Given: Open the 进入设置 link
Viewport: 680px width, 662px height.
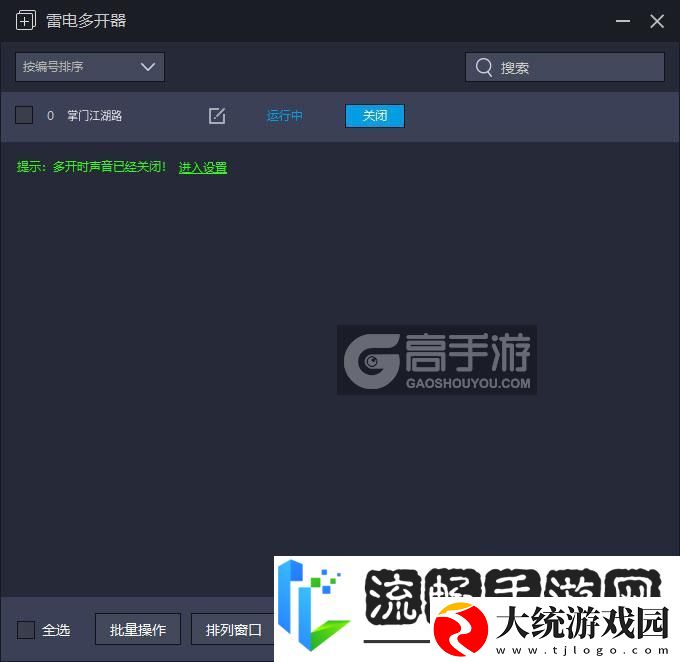Looking at the screenshot, I should coord(203,167).
